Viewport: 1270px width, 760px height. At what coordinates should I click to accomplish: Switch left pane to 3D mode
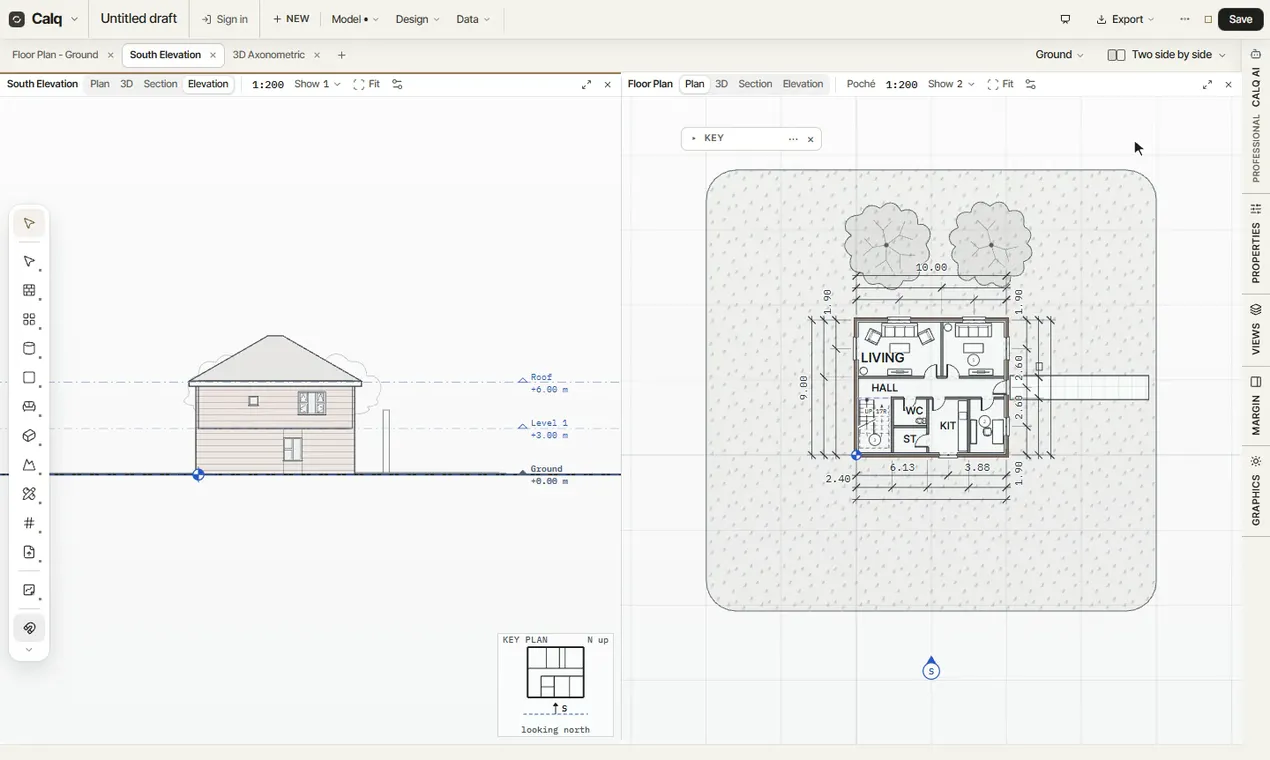[126, 84]
